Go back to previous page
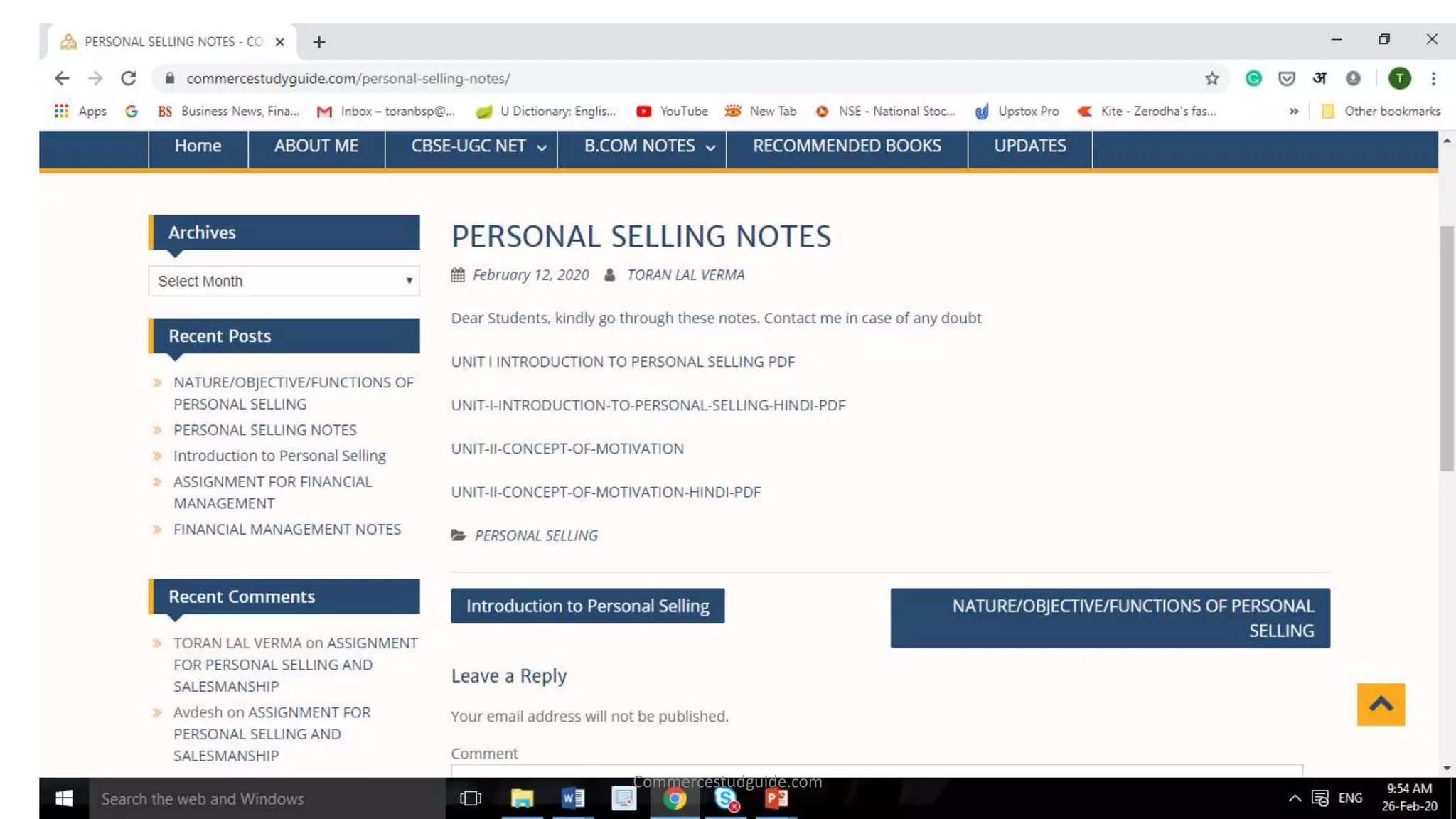Screen dimensions: 1456x819 (62, 78)
